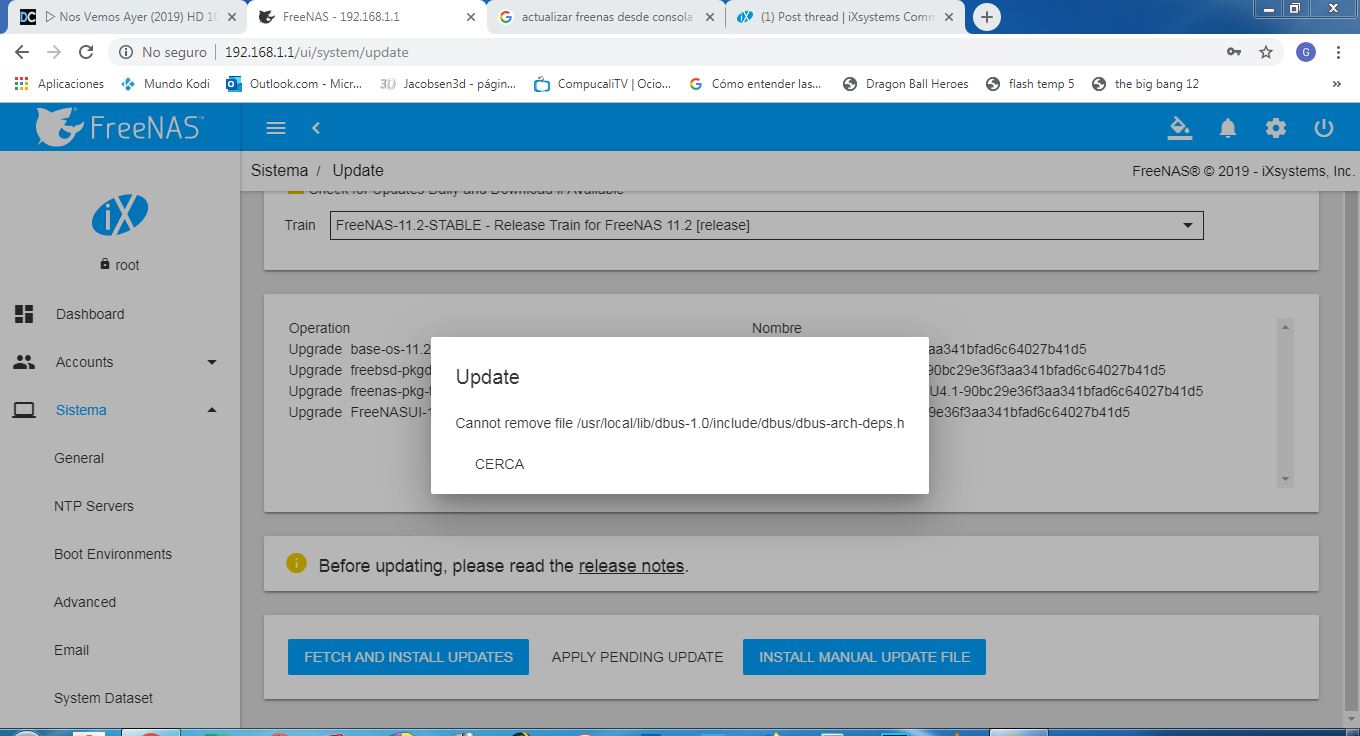1360x736 pixels.
Task: Click Upgrade base-os row text
Action: point(360,349)
